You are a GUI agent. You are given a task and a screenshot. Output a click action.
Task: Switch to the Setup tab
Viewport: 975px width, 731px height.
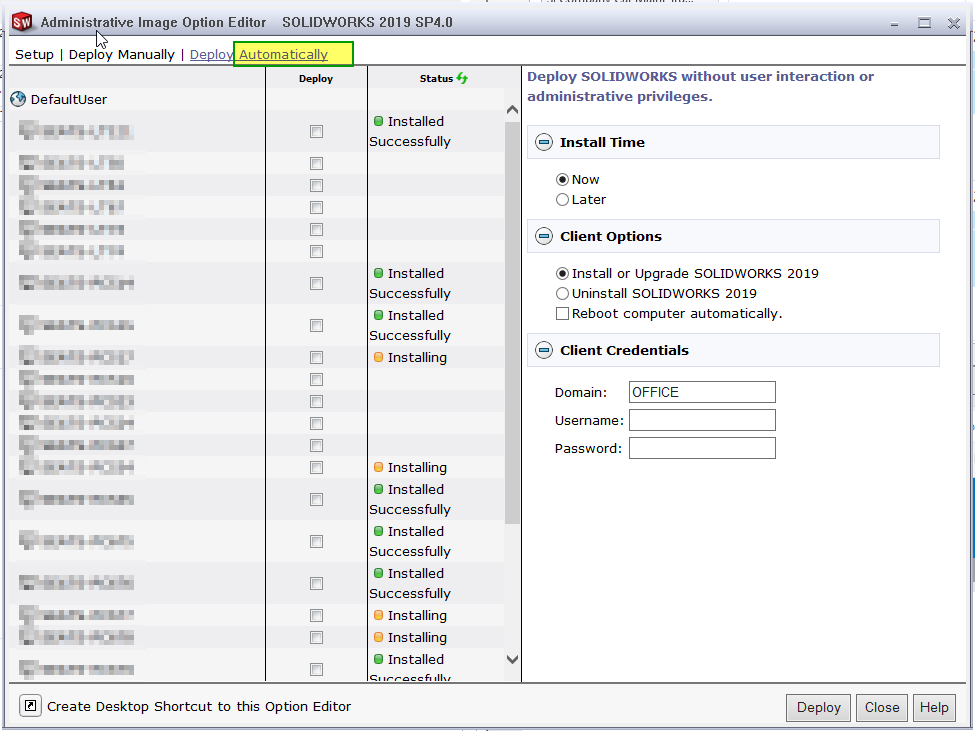tap(34, 55)
